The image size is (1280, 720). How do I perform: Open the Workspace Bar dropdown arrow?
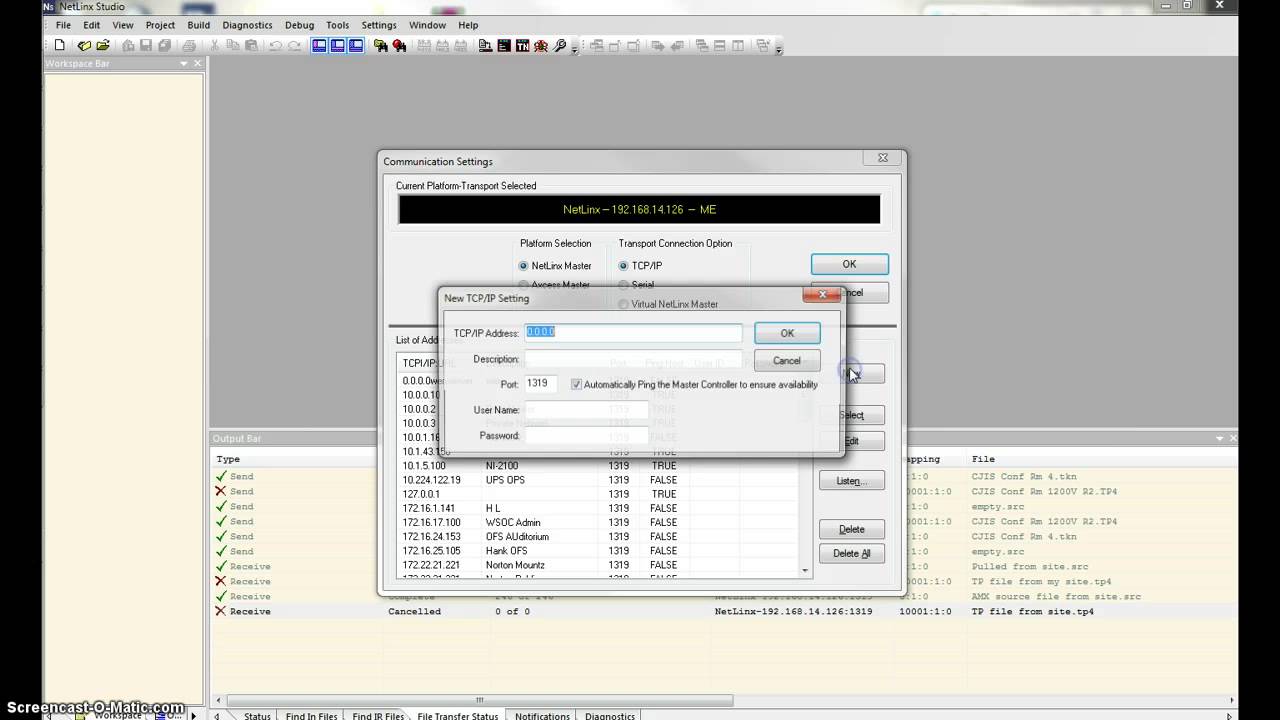[184, 63]
